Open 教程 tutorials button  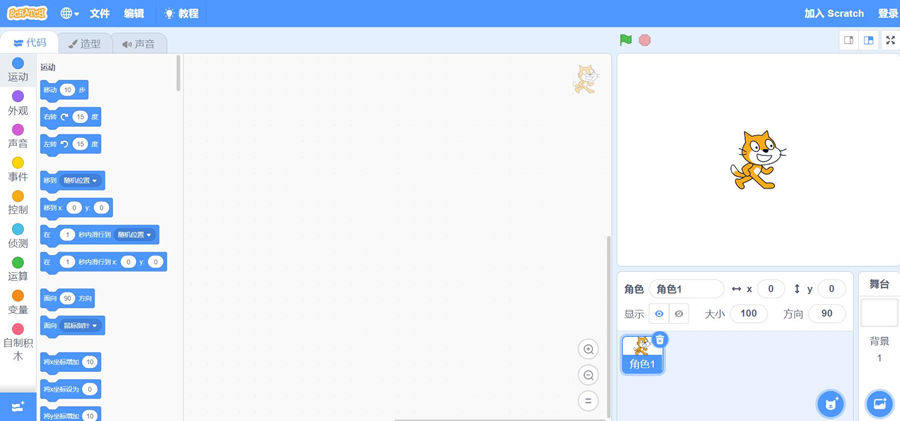(x=181, y=14)
